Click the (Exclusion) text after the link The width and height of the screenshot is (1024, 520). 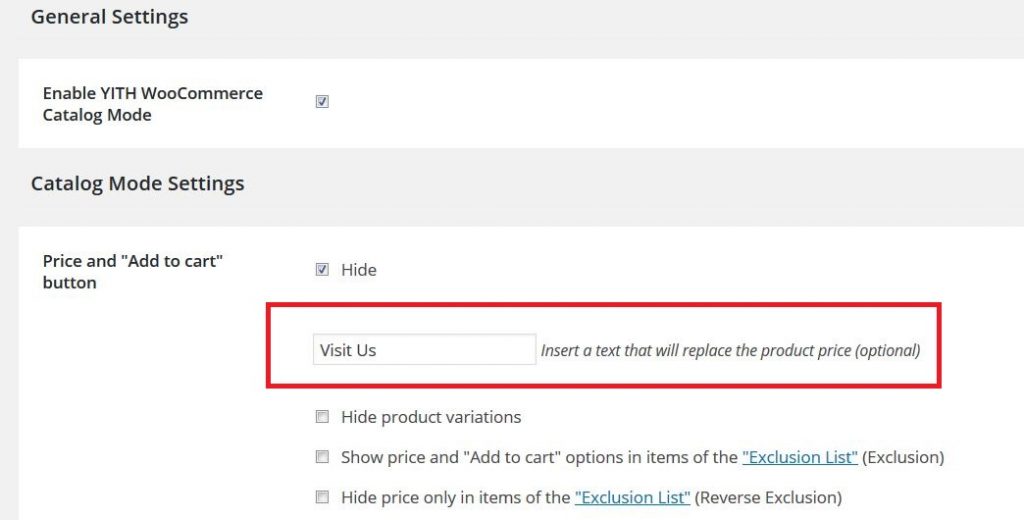pyautogui.click(x=903, y=457)
